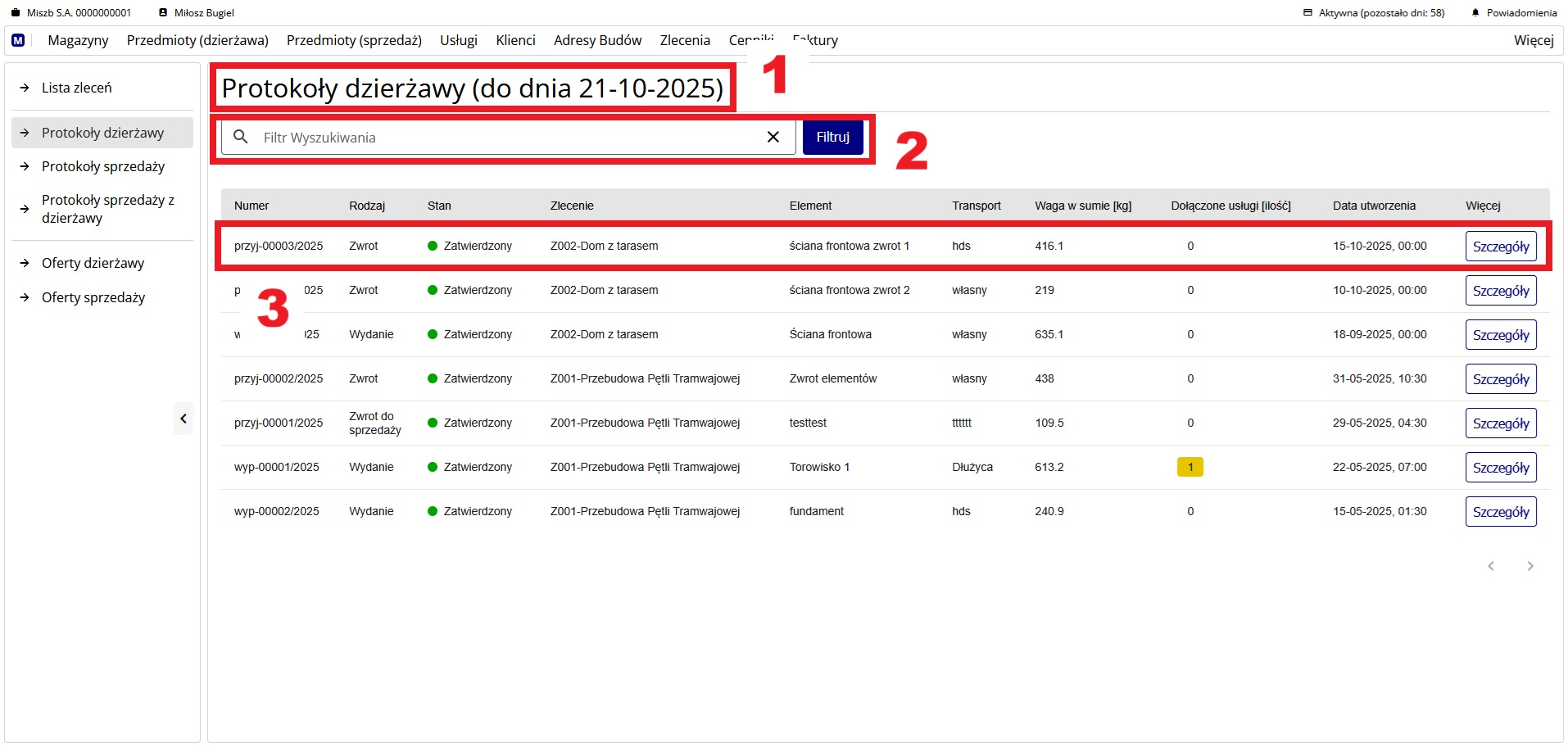Open the Klienci menu
Image resolution: width=1568 pixels, height=747 pixels.
point(515,40)
